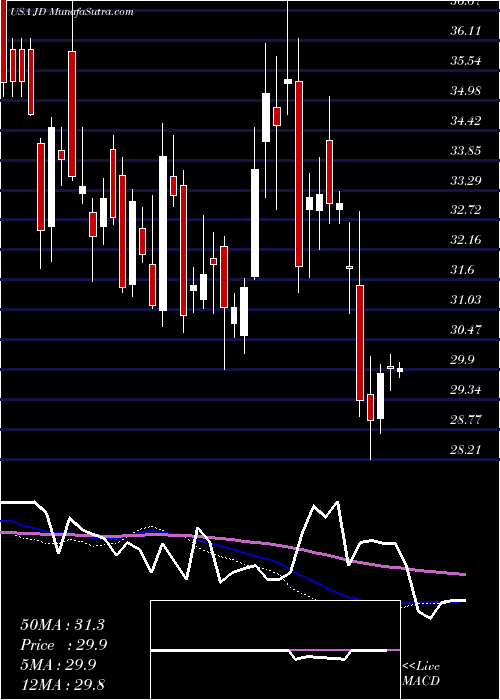Image resolution: width=500 pixels, height=700 pixels.
Task: Click the 32.16 price axis label
Action: (466, 240)
